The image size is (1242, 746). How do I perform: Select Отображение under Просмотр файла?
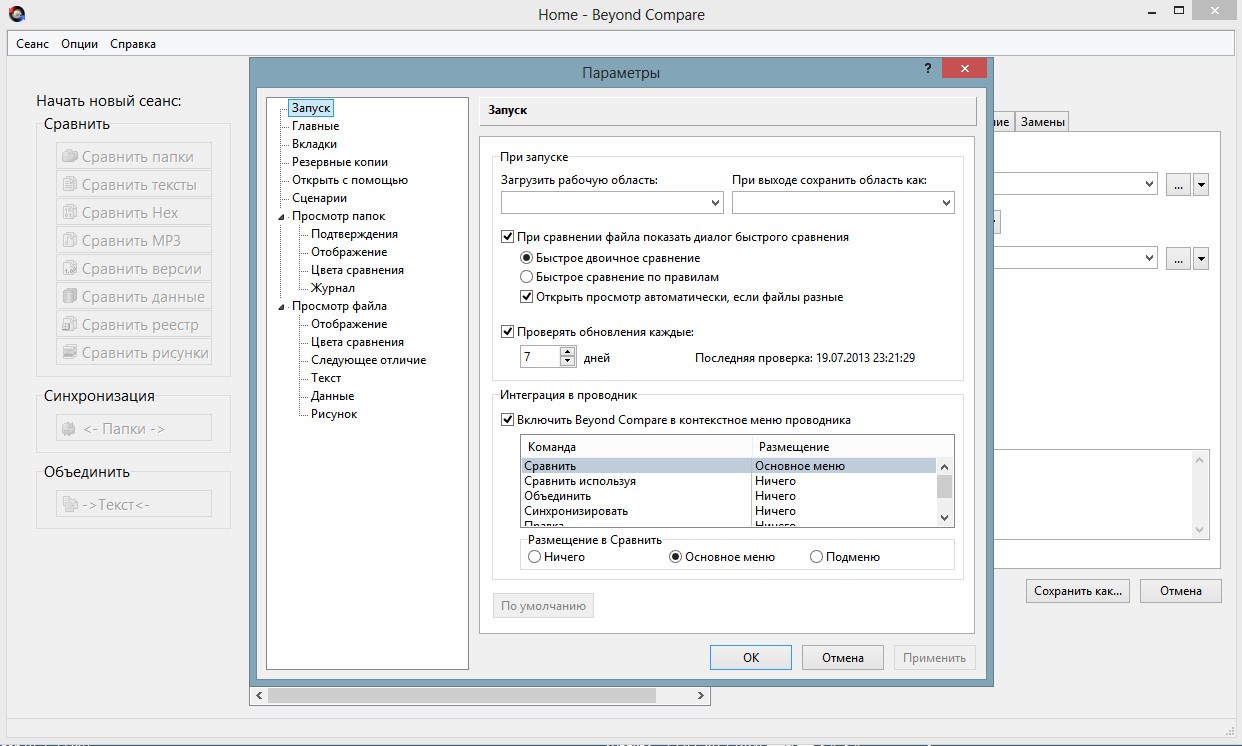point(349,324)
